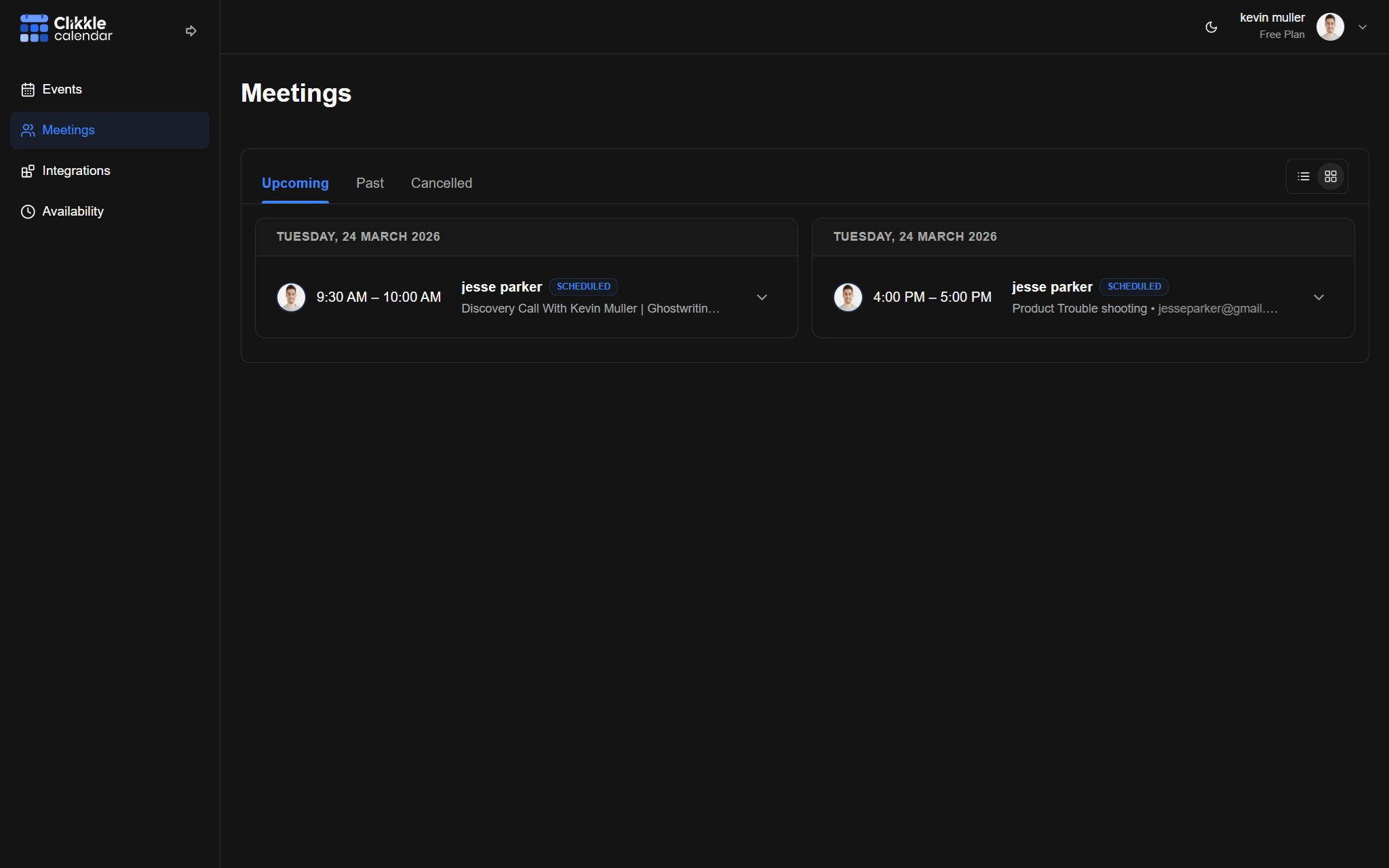Click the Discovery Call meeting title
The width and height of the screenshot is (1389, 868).
coord(590,309)
